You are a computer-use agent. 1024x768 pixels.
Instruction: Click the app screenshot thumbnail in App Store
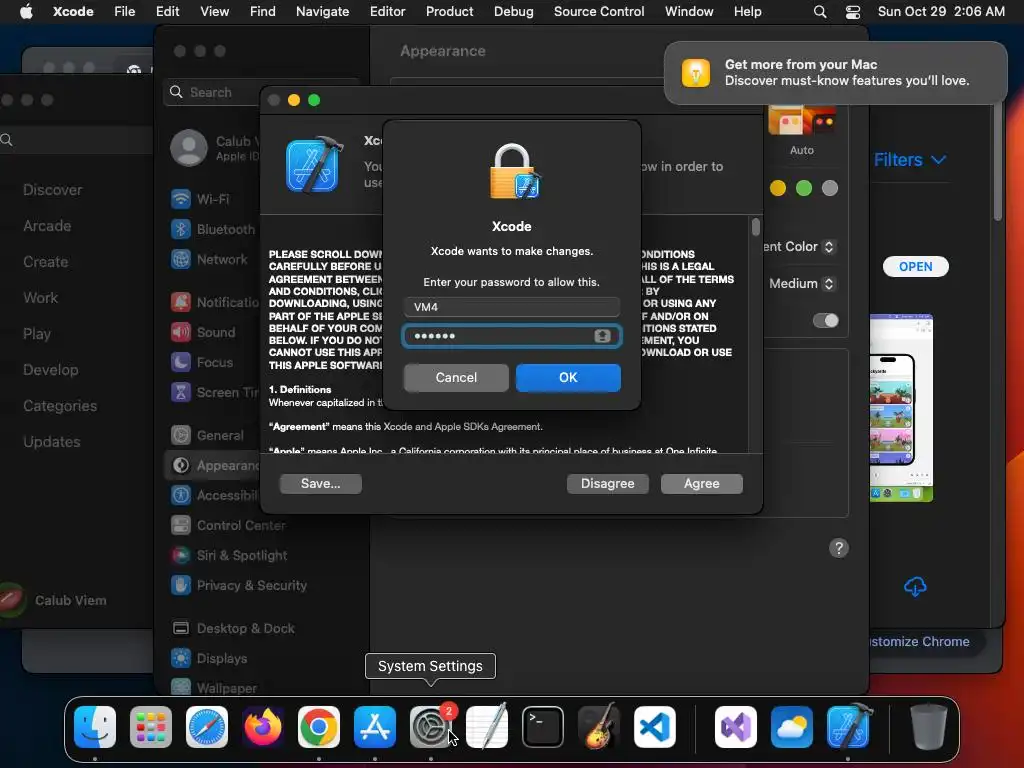(x=901, y=408)
